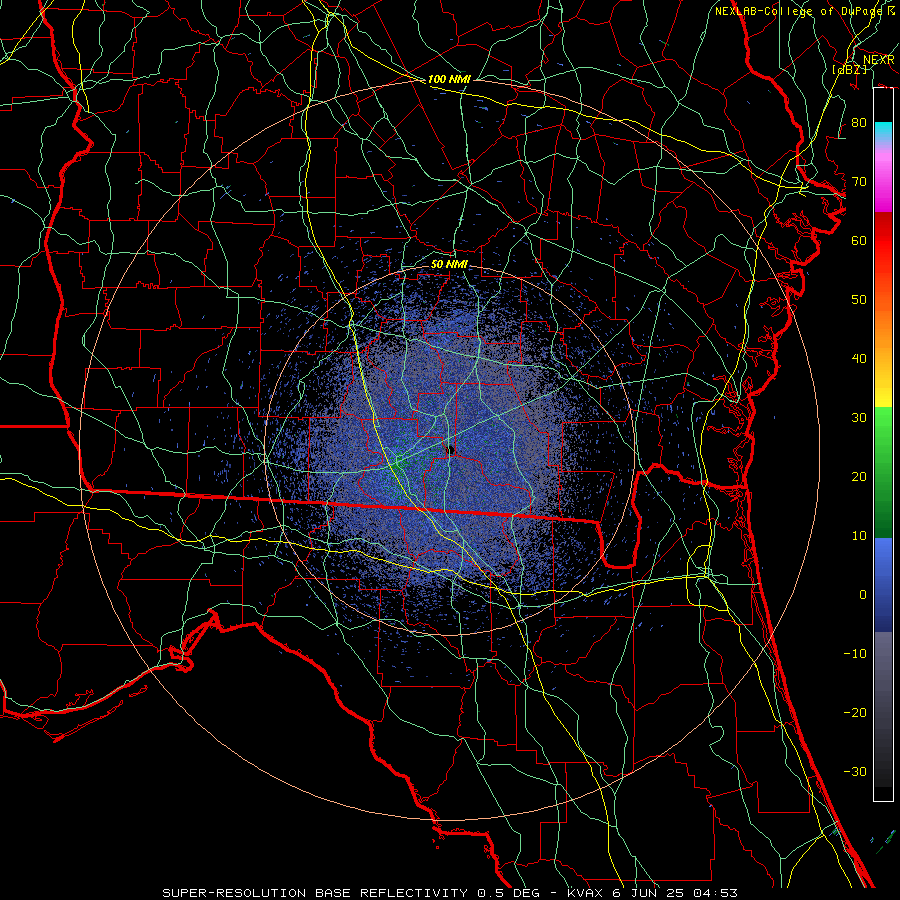
Task: Click the Super-Resolution Base Reflectivity caption
Action: pyautogui.click(x=315, y=893)
